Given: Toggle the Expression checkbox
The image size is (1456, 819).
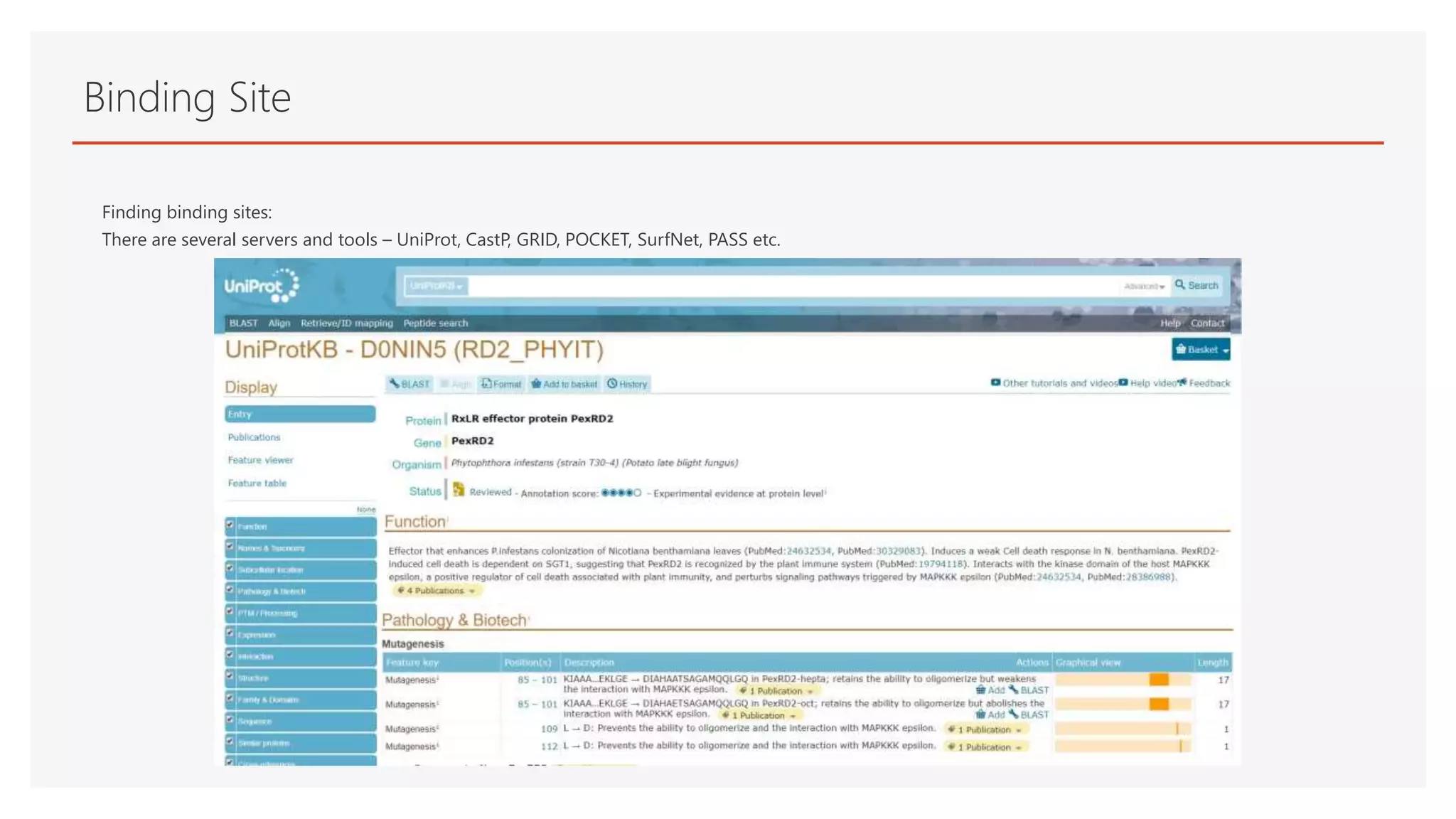Looking at the screenshot, I should click(230, 633).
